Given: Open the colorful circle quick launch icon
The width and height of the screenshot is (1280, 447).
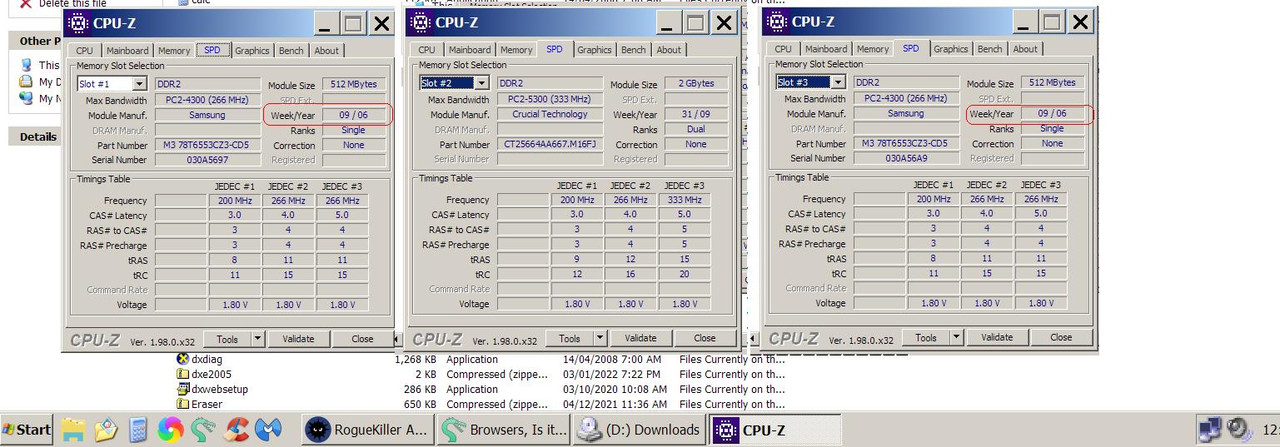Looking at the screenshot, I should click(171, 430).
